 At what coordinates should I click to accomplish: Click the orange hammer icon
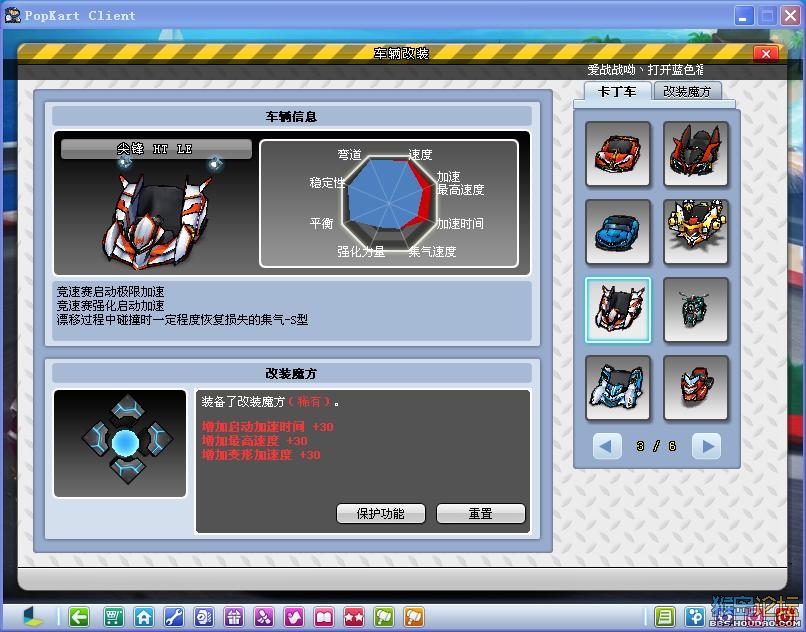414,617
